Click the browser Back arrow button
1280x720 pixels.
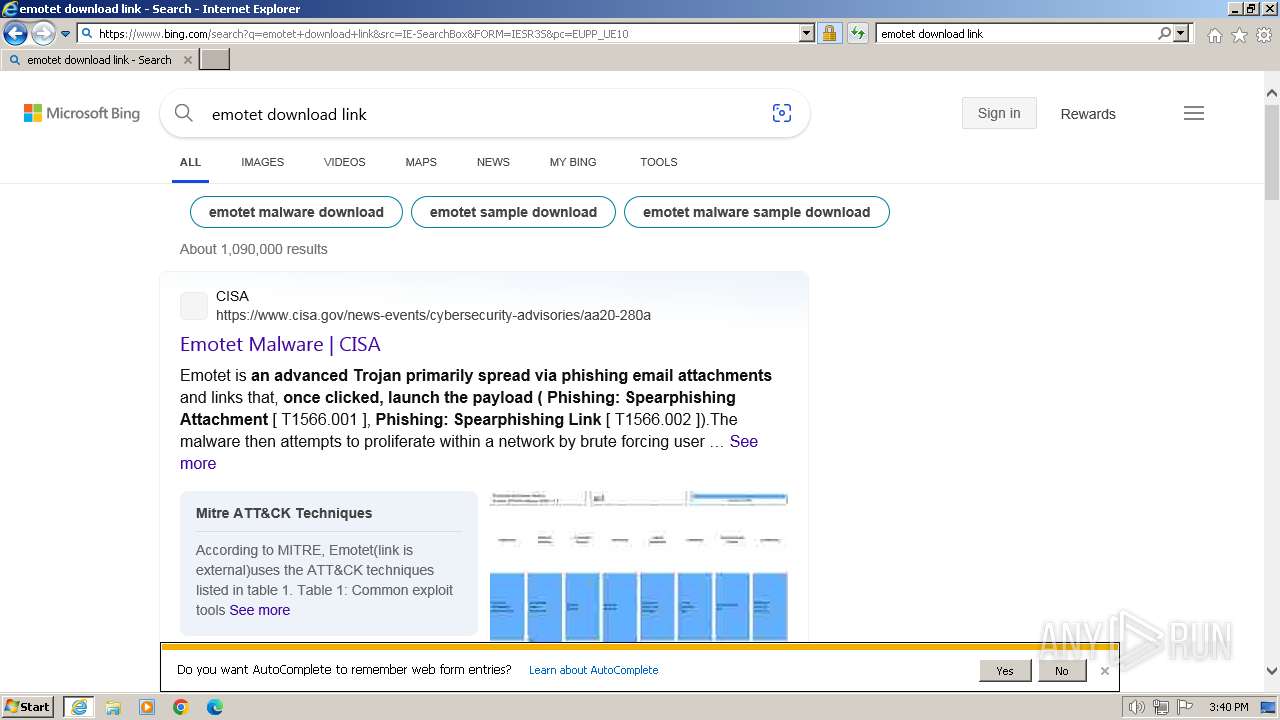[15, 34]
